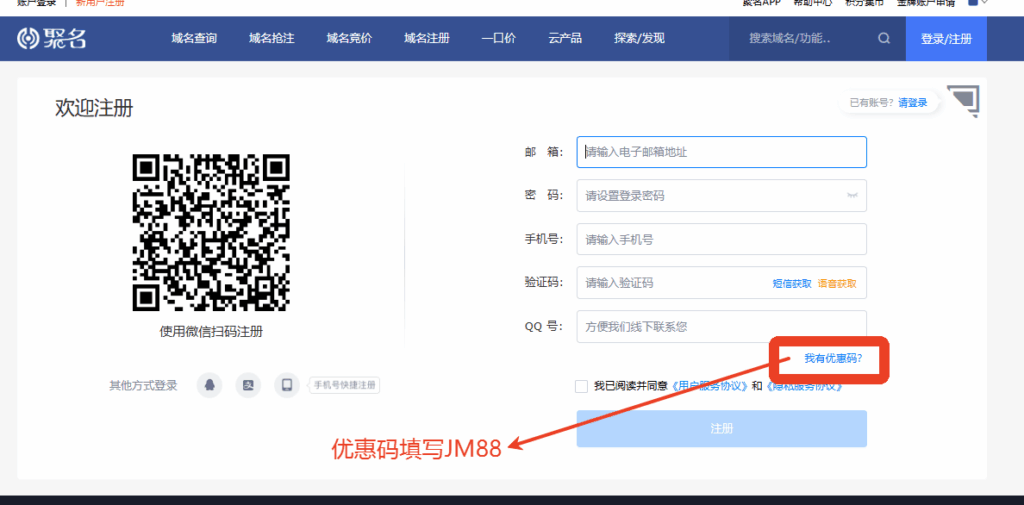1024x505 pixels.
Task: Open the 云产品 menu
Action: (x=565, y=39)
